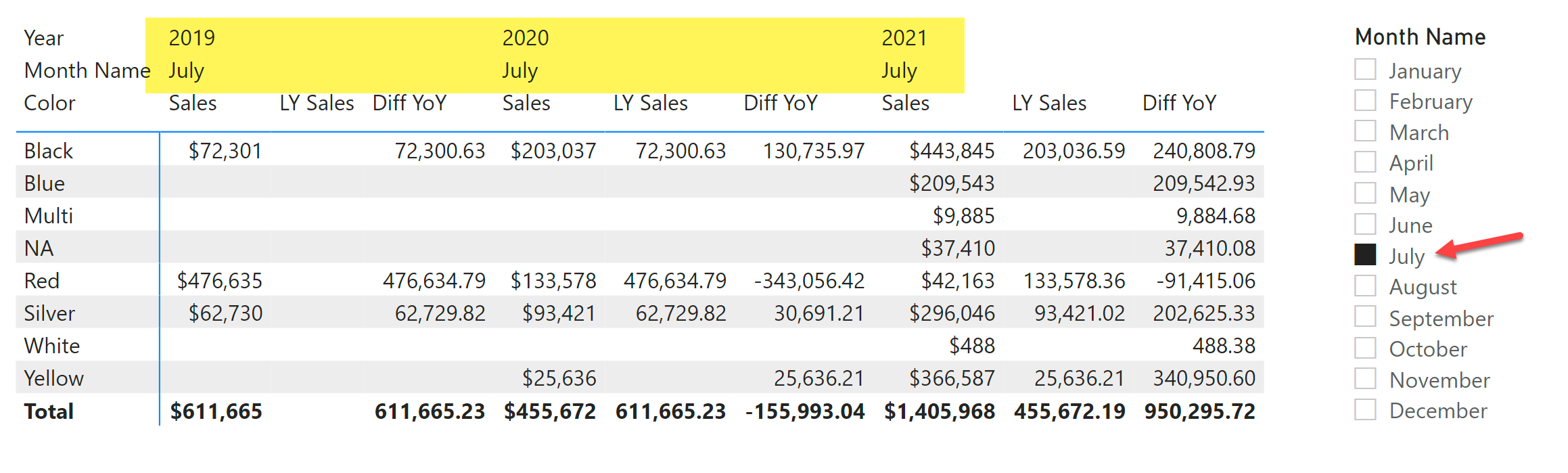
Task: Click the 203,036.59 Black LY Sales cell
Action: tap(1074, 151)
